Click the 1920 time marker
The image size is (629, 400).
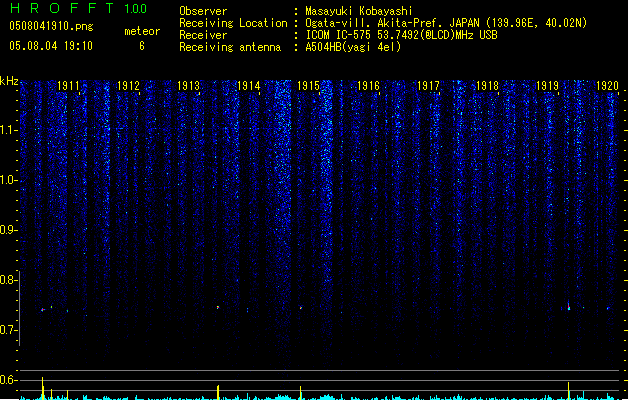pyautogui.click(x=607, y=85)
